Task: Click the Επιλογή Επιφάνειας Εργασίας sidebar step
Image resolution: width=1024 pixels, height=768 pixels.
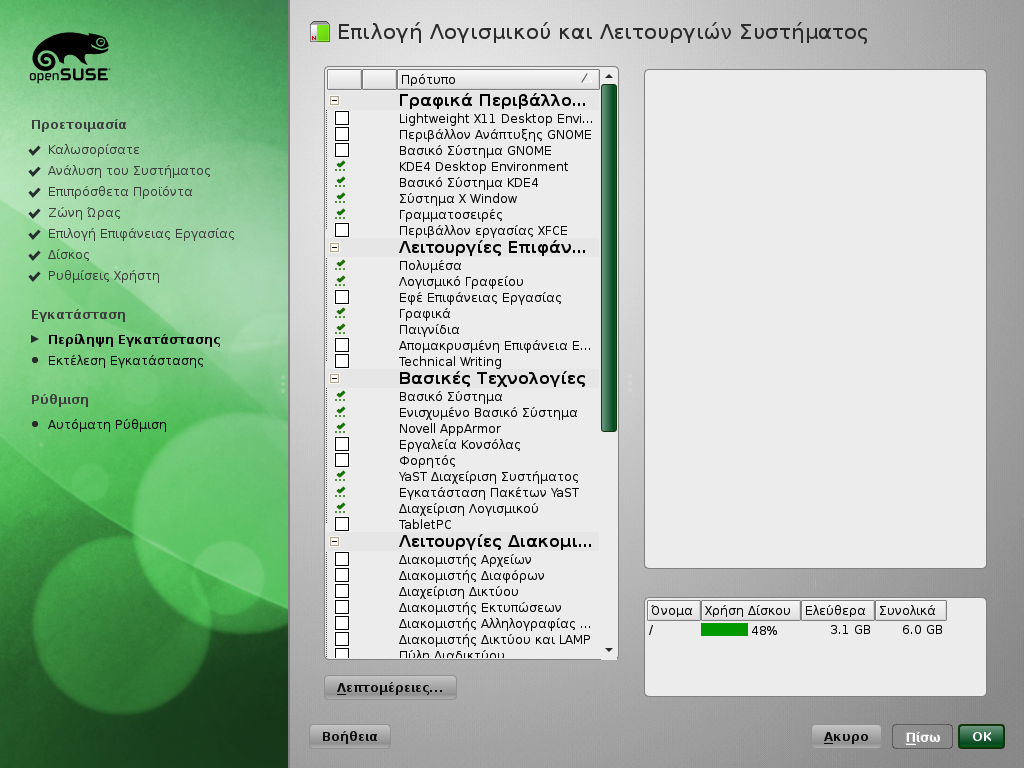Action: click(x=141, y=234)
